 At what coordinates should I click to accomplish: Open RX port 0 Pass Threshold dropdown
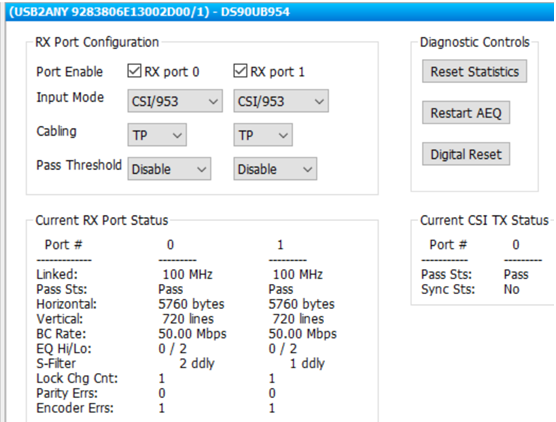click(x=169, y=169)
